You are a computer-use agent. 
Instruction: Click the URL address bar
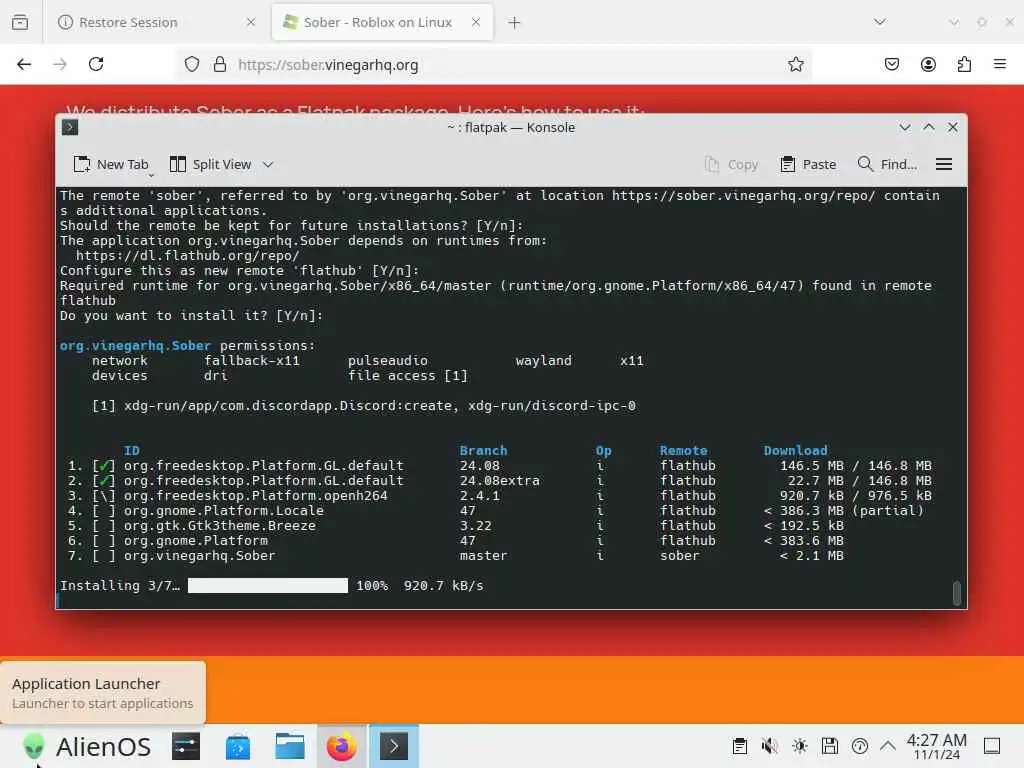coord(494,64)
